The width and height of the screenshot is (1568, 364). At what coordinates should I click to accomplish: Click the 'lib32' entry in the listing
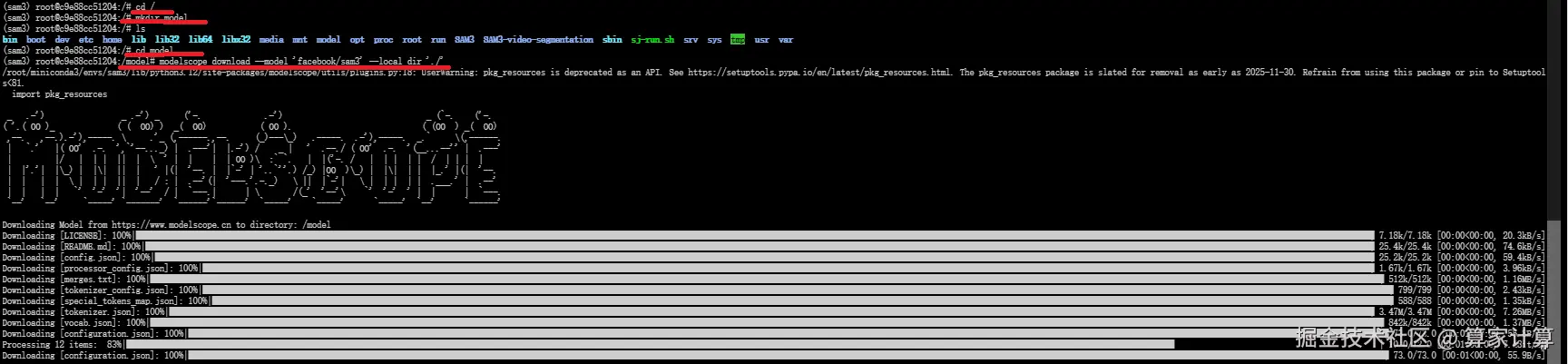(x=167, y=40)
